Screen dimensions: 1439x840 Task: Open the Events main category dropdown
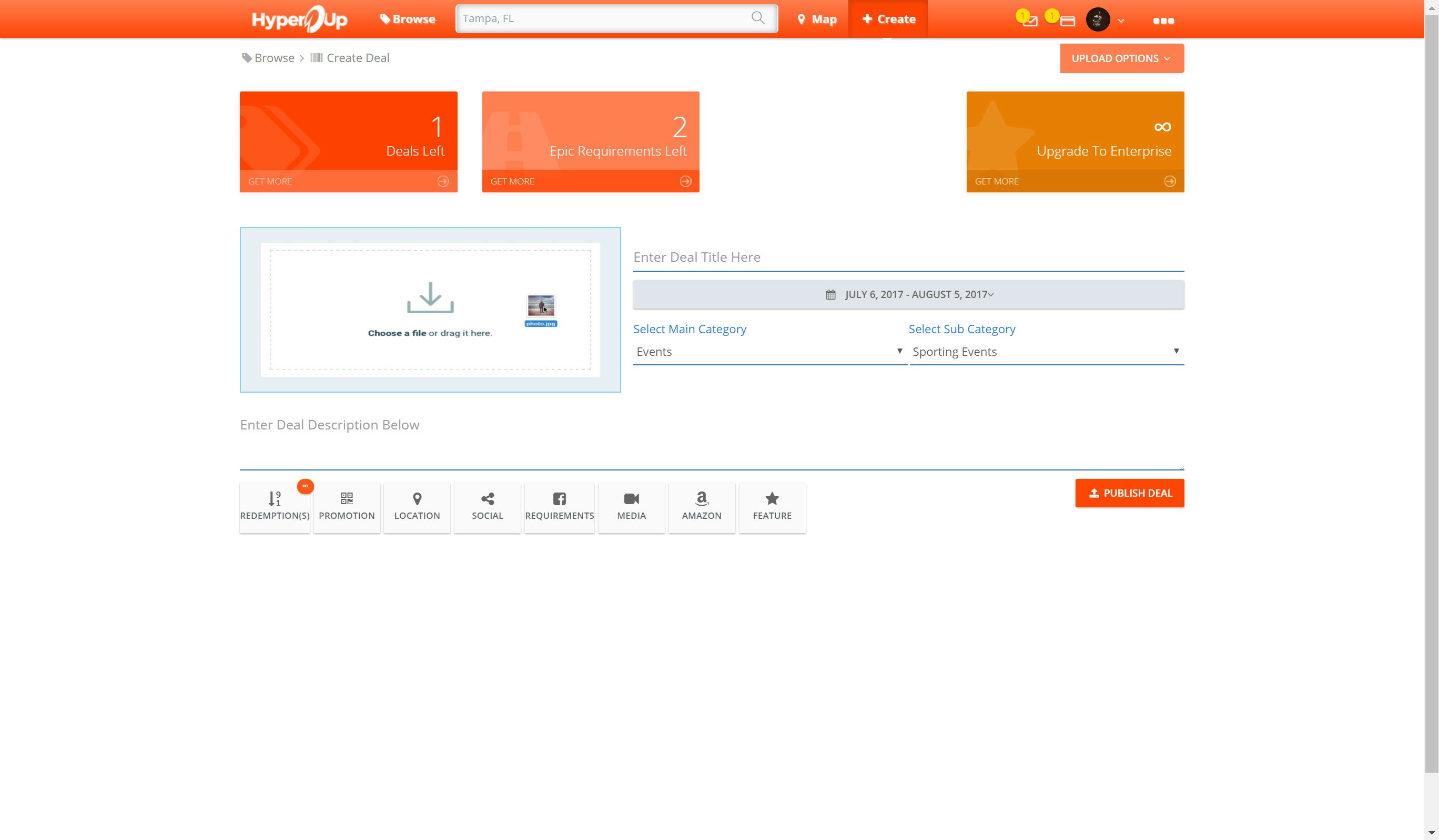pyautogui.click(x=768, y=352)
